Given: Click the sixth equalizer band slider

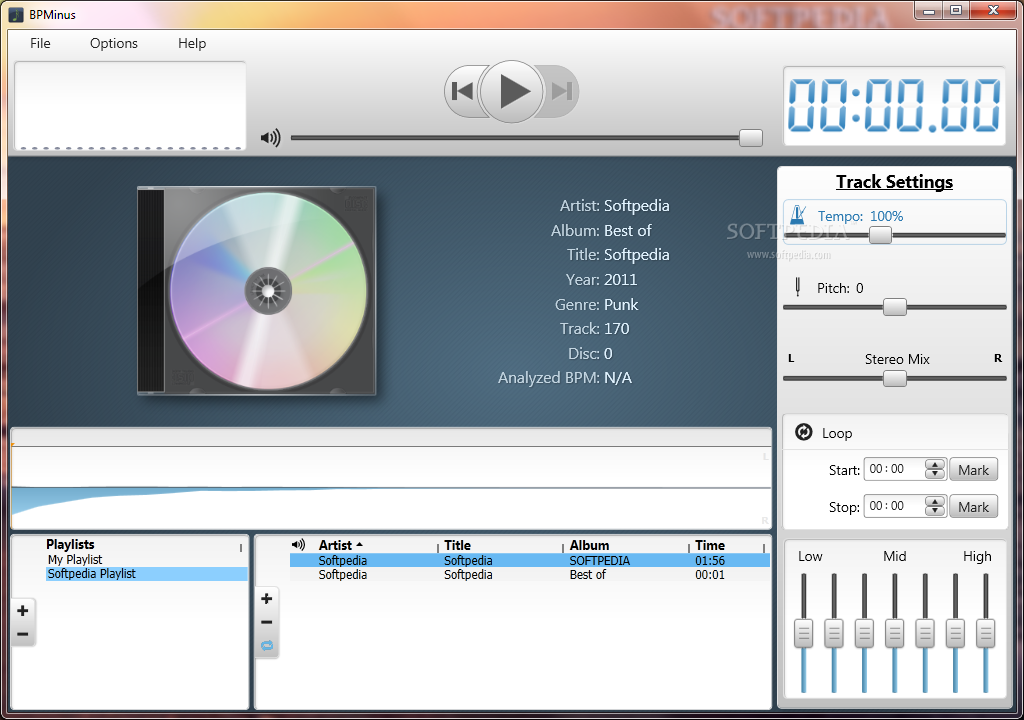Looking at the screenshot, I should (955, 633).
